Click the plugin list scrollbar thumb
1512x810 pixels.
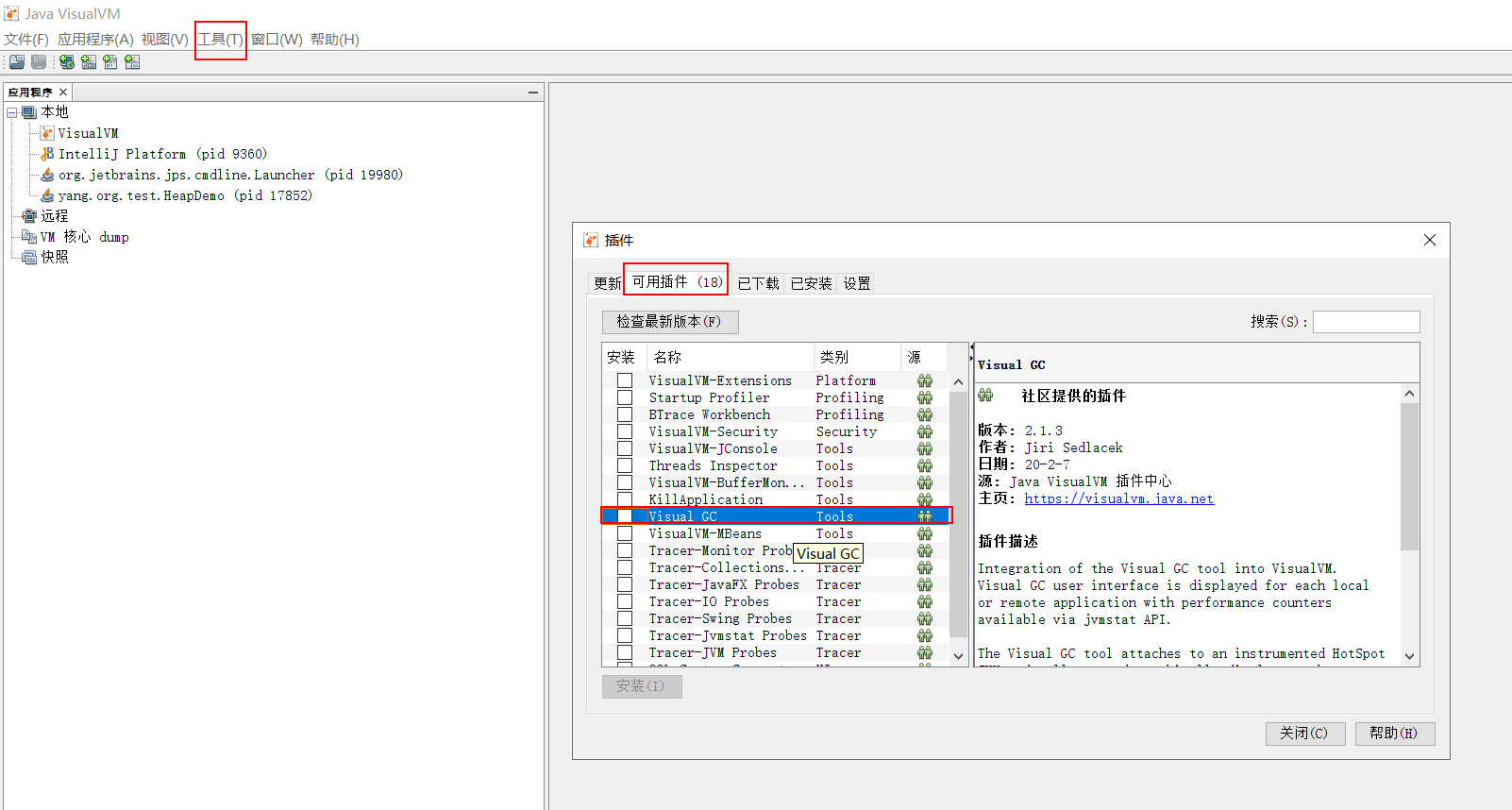pos(959,515)
